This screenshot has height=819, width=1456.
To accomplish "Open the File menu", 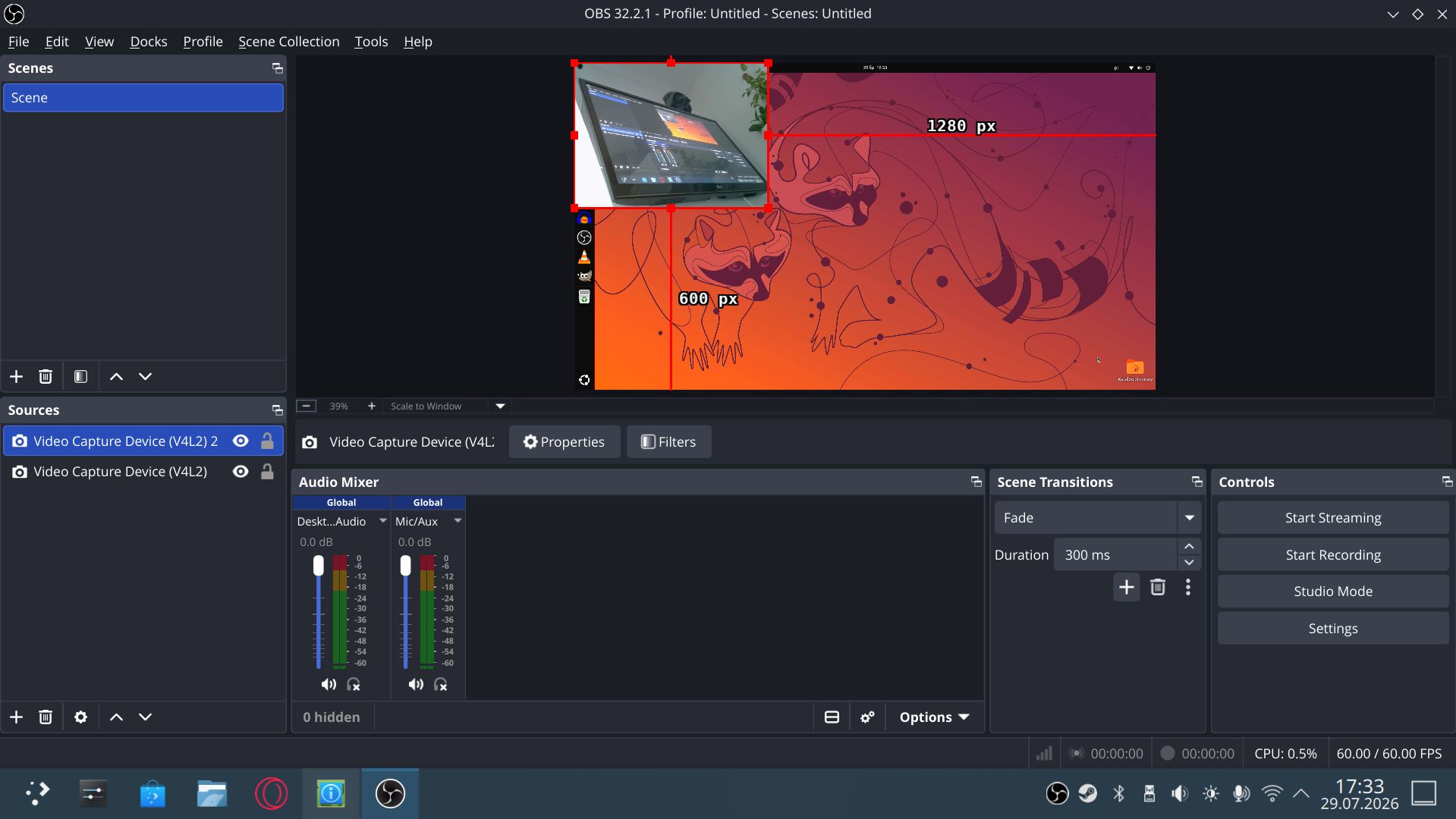I will coord(18,42).
